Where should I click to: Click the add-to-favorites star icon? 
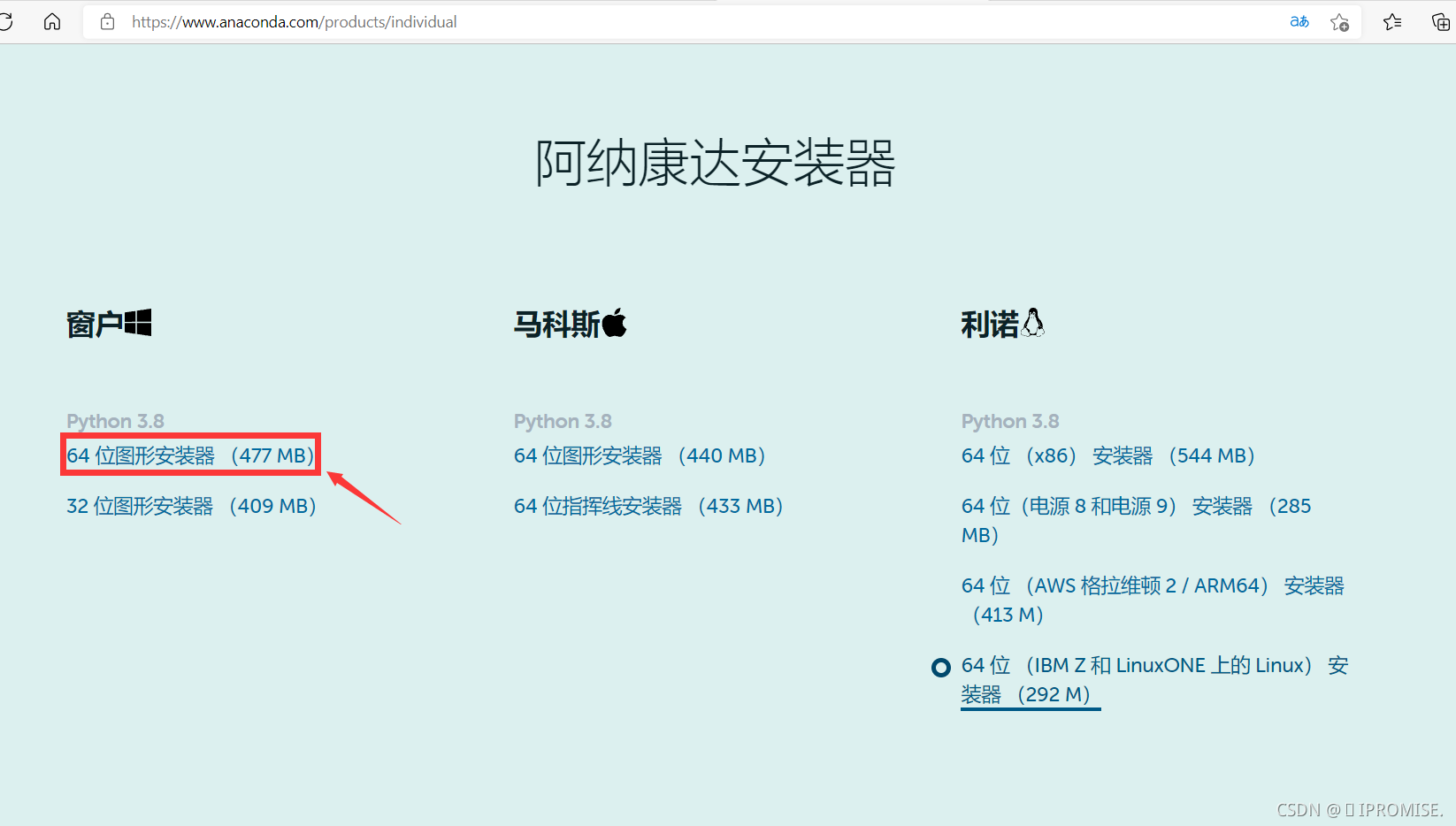[x=1339, y=21]
